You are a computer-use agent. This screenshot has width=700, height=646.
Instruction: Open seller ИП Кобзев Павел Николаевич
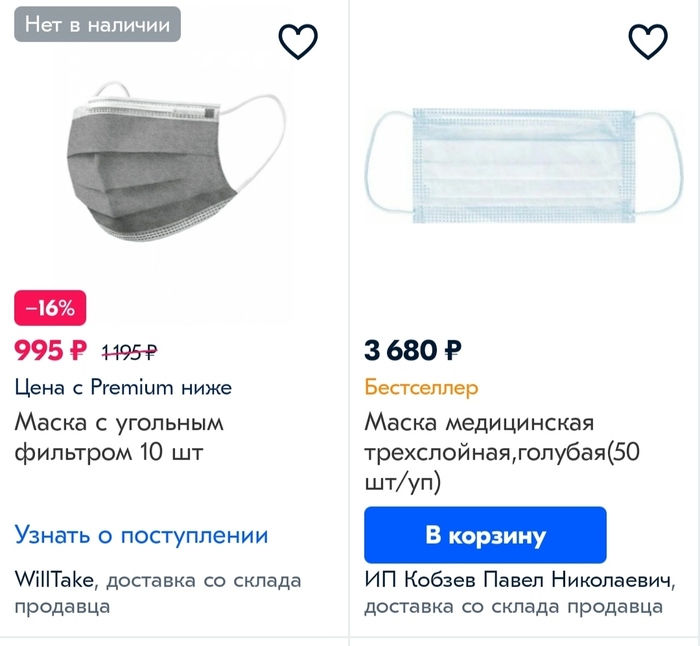(517, 581)
